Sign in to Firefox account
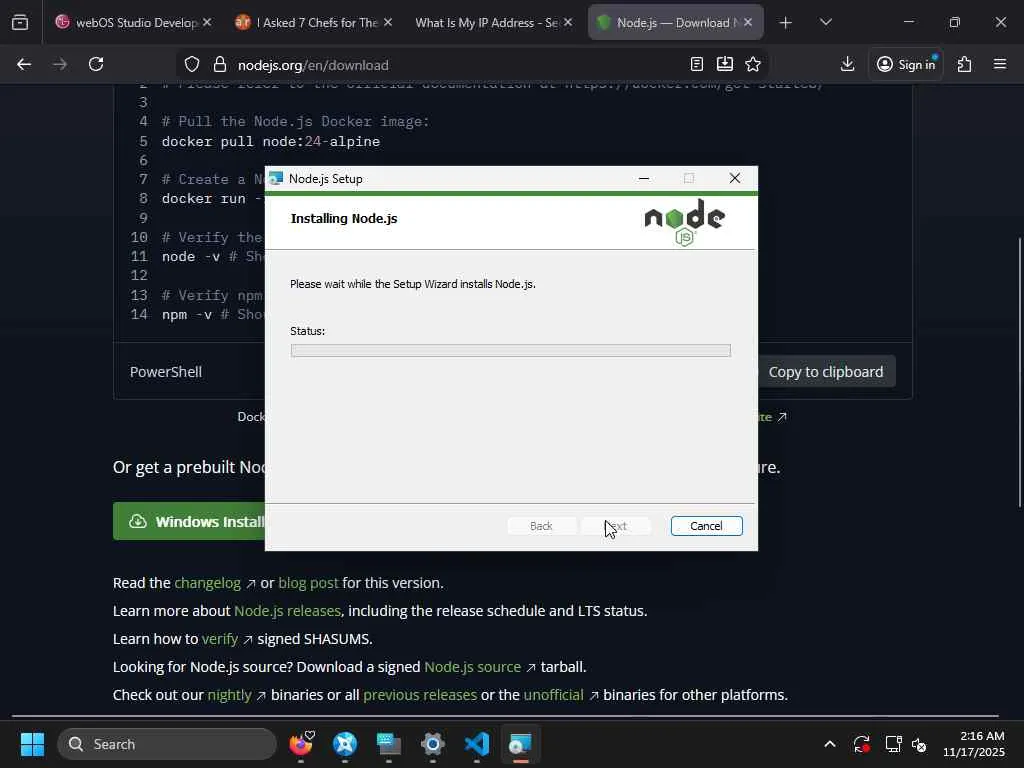The image size is (1024, 768). 906,64
